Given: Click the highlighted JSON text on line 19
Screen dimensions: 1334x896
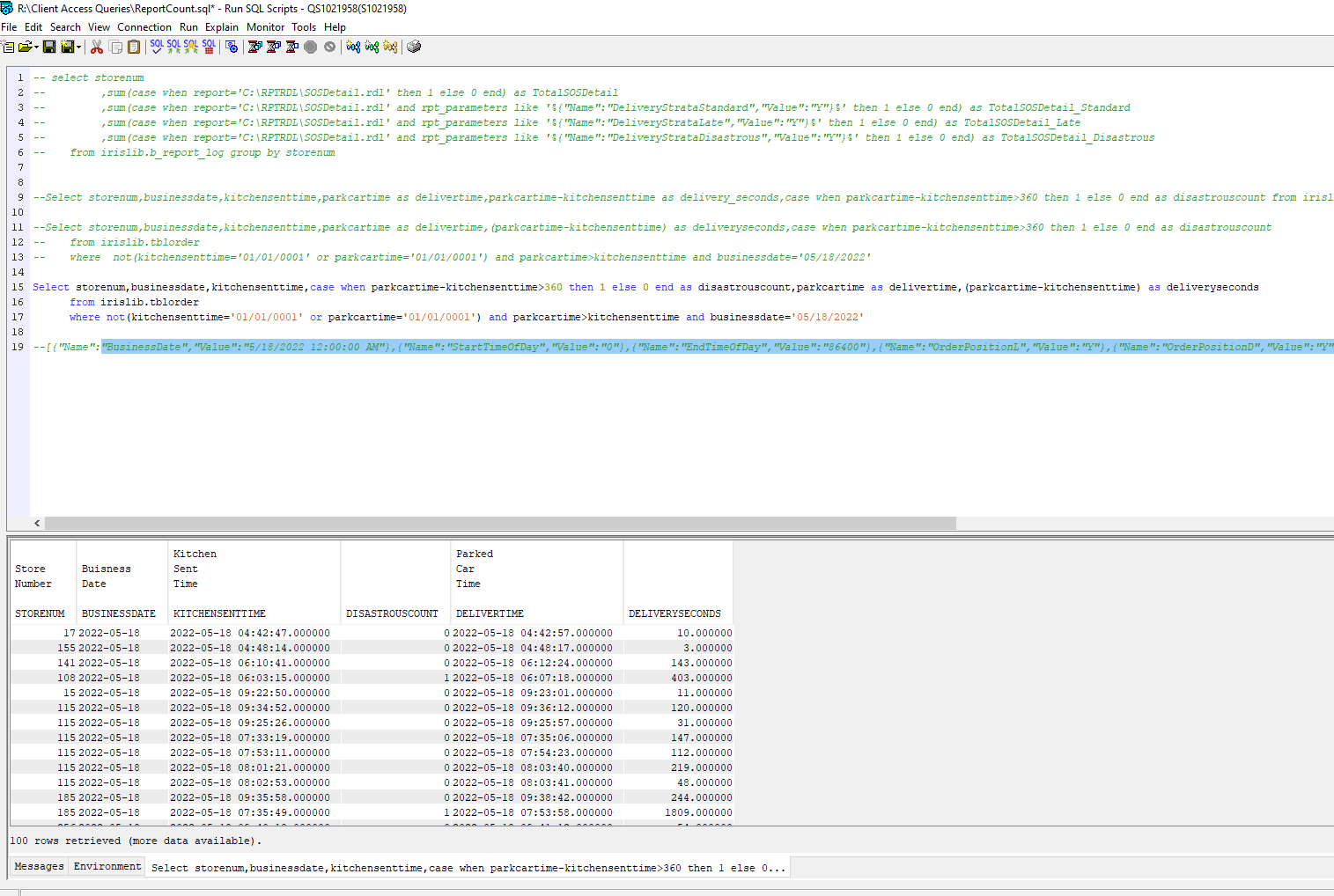Looking at the screenshot, I should 718,347.
